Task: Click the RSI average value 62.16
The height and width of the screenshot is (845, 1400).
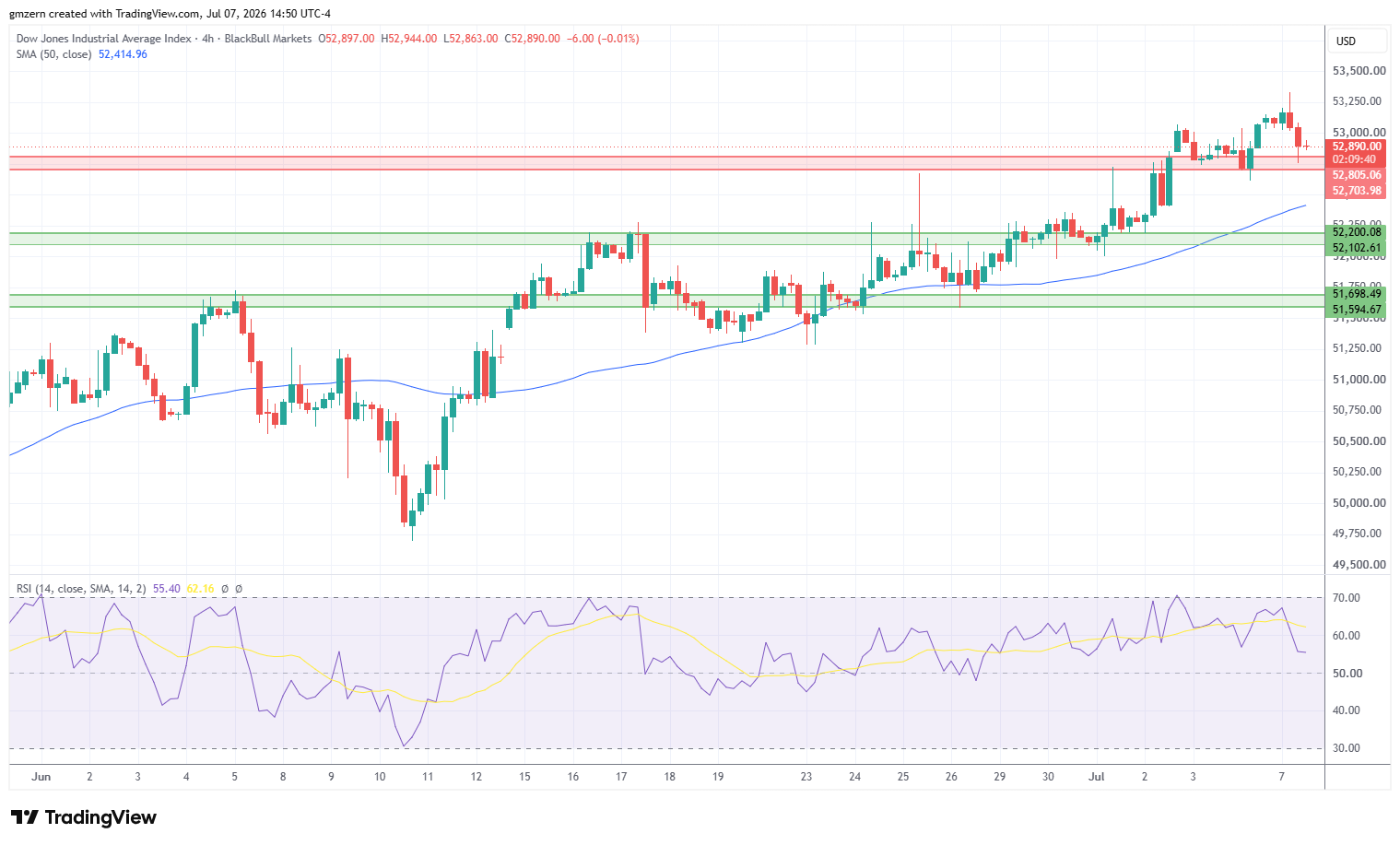Action: [x=200, y=589]
